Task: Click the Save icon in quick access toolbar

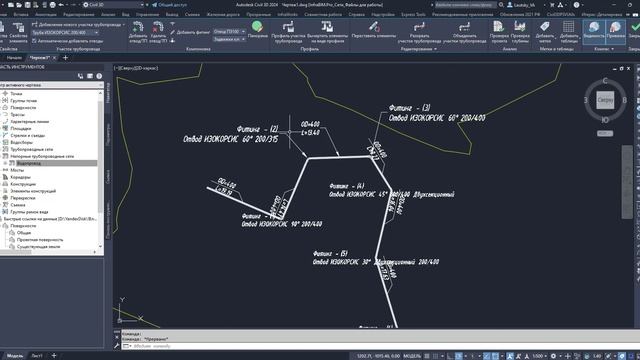Action: [27, 5]
